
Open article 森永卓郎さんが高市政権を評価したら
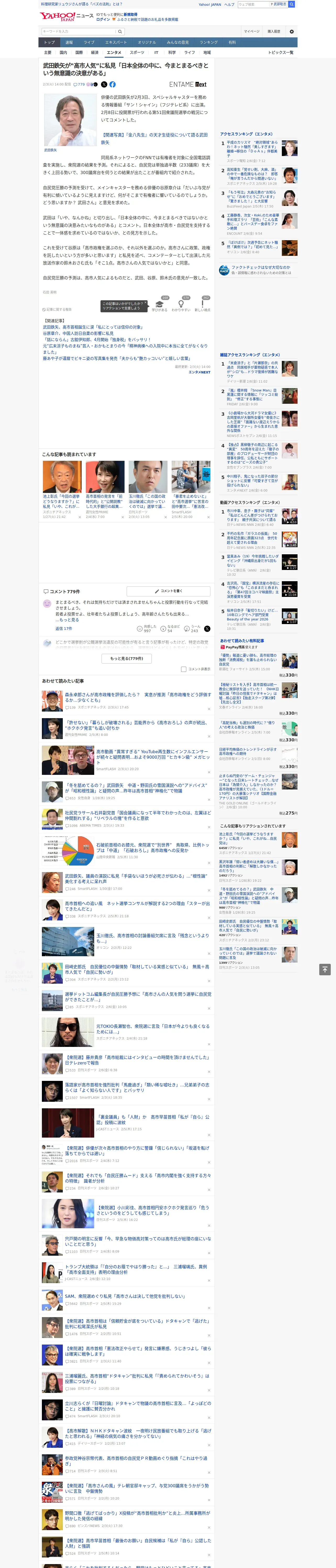pyautogui.click(x=138, y=697)
